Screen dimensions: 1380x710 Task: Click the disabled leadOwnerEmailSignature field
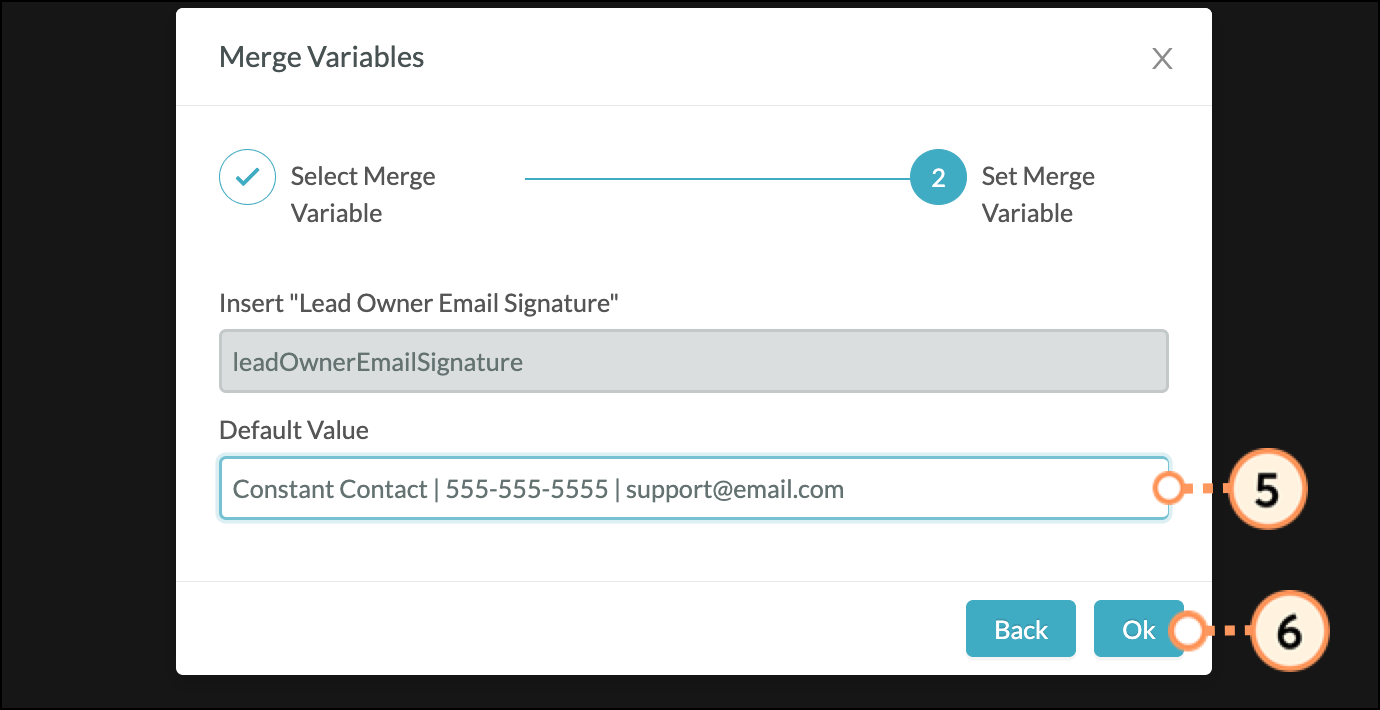point(693,361)
